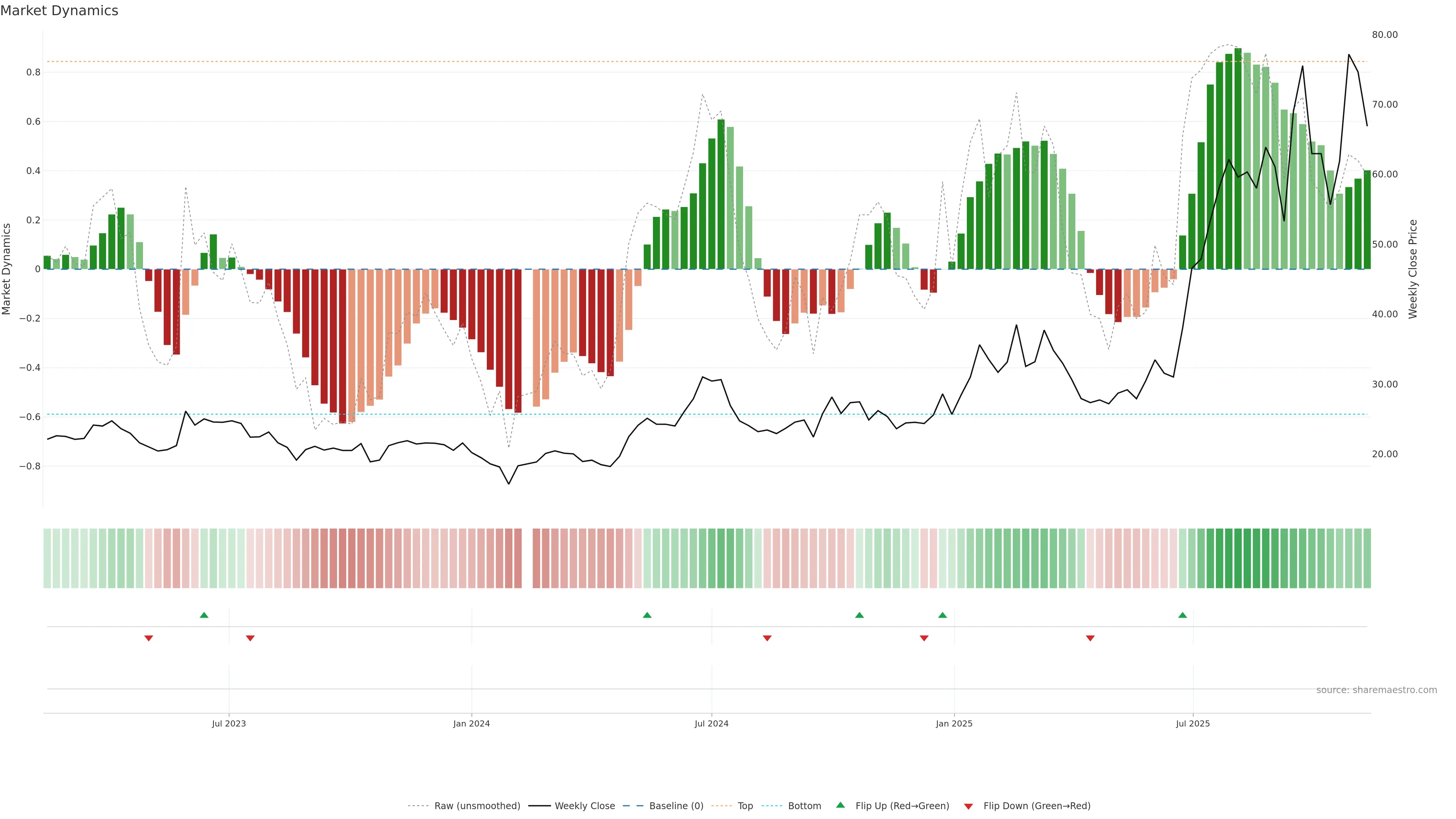The height and width of the screenshot is (819, 1456).
Task: Click the Bottom legend label
Action: pos(804,806)
